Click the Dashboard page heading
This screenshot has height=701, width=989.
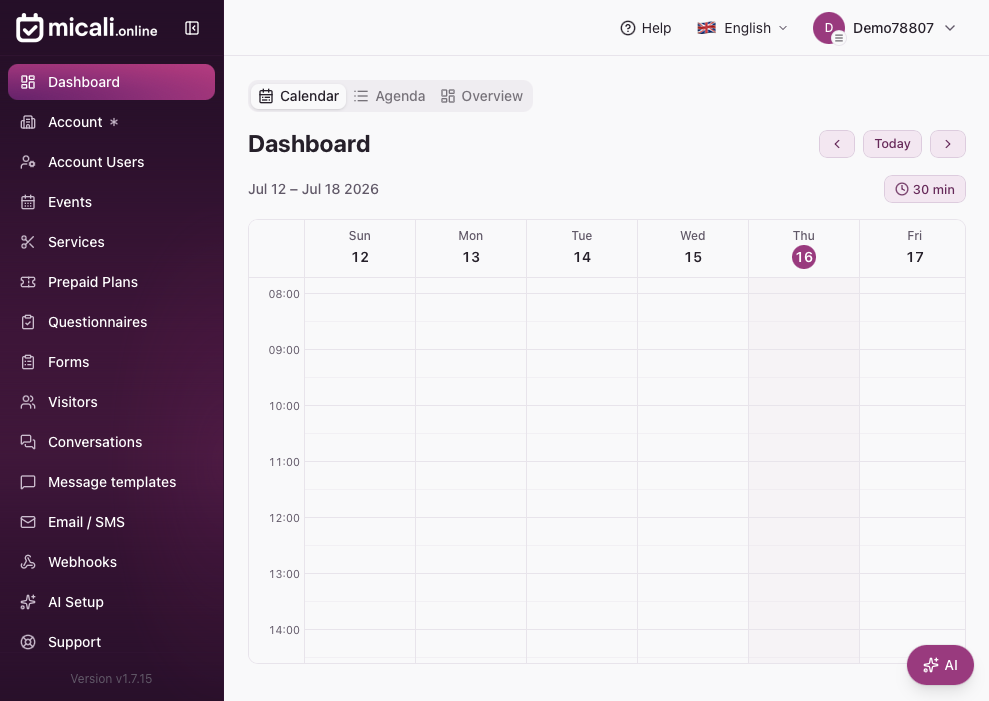tap(309, 144)
